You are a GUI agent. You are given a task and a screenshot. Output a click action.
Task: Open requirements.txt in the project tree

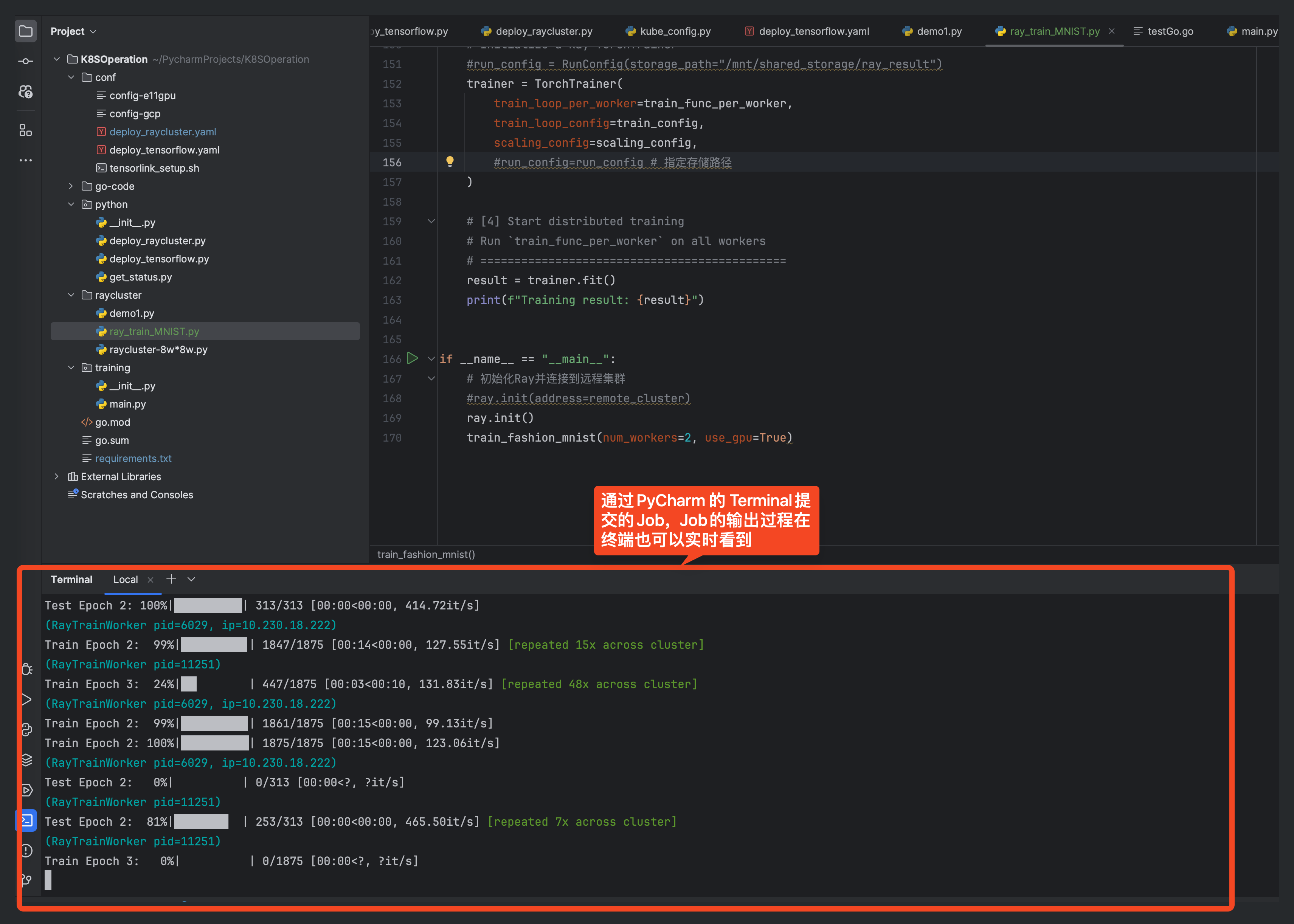click(133, 459)
